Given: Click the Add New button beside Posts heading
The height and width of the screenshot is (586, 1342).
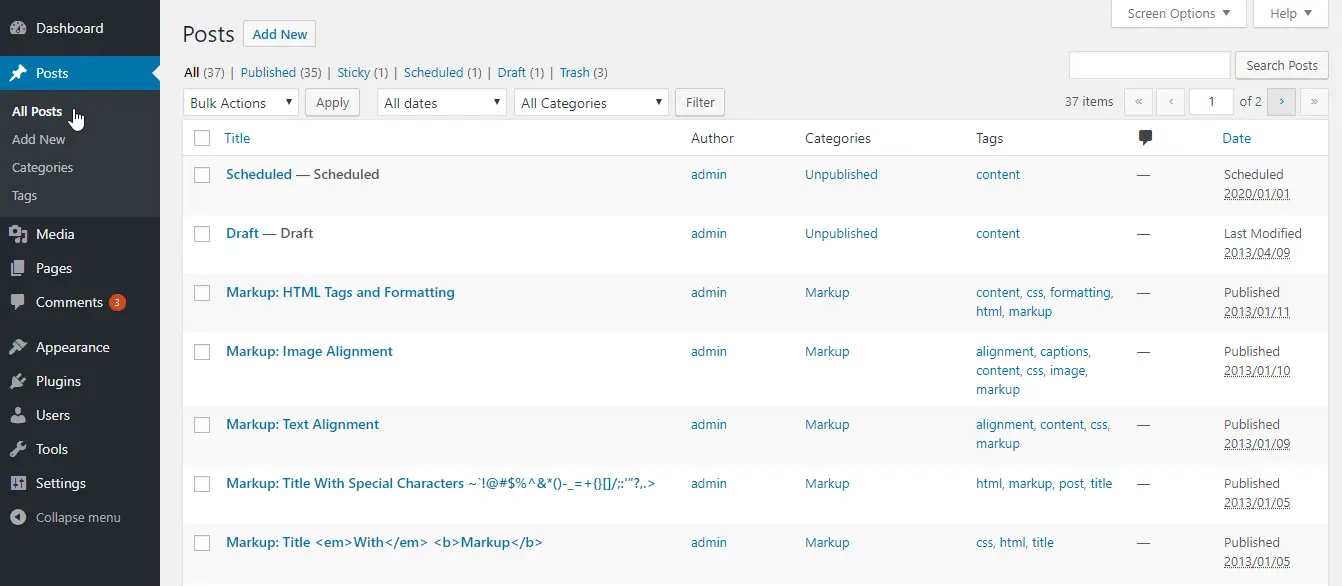Looking at the screenshot, I should [x=280, y=34].
